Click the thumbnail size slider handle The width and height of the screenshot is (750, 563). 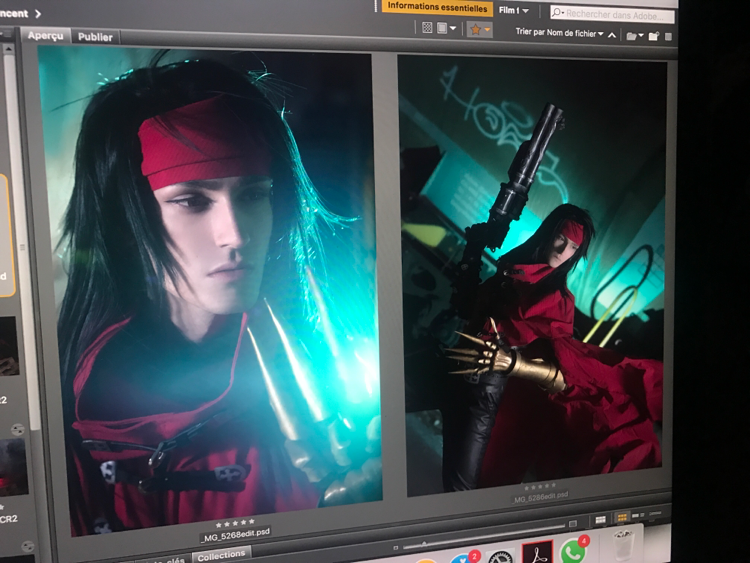(424, 543)
